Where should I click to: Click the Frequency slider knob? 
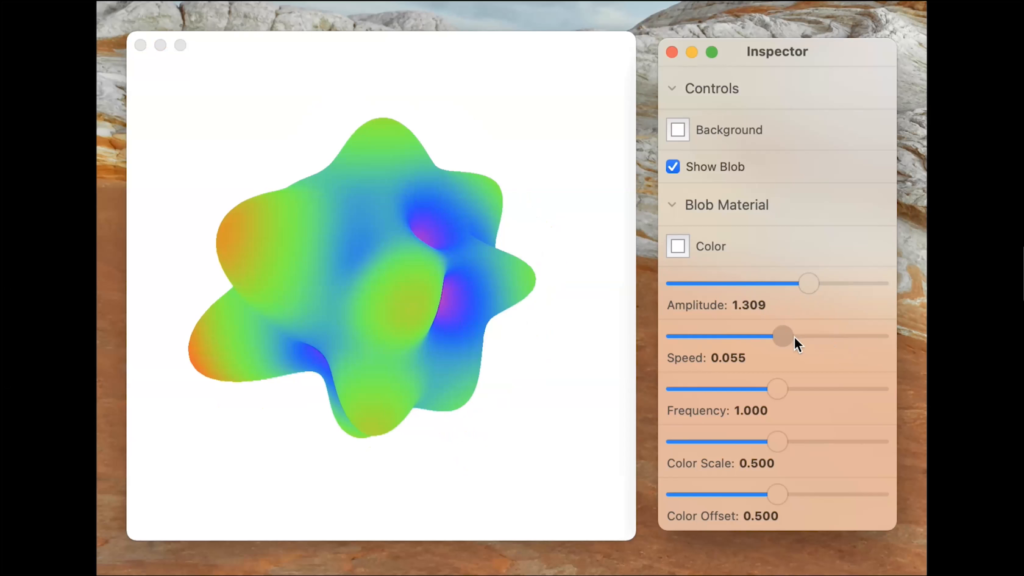pos(777,389)
